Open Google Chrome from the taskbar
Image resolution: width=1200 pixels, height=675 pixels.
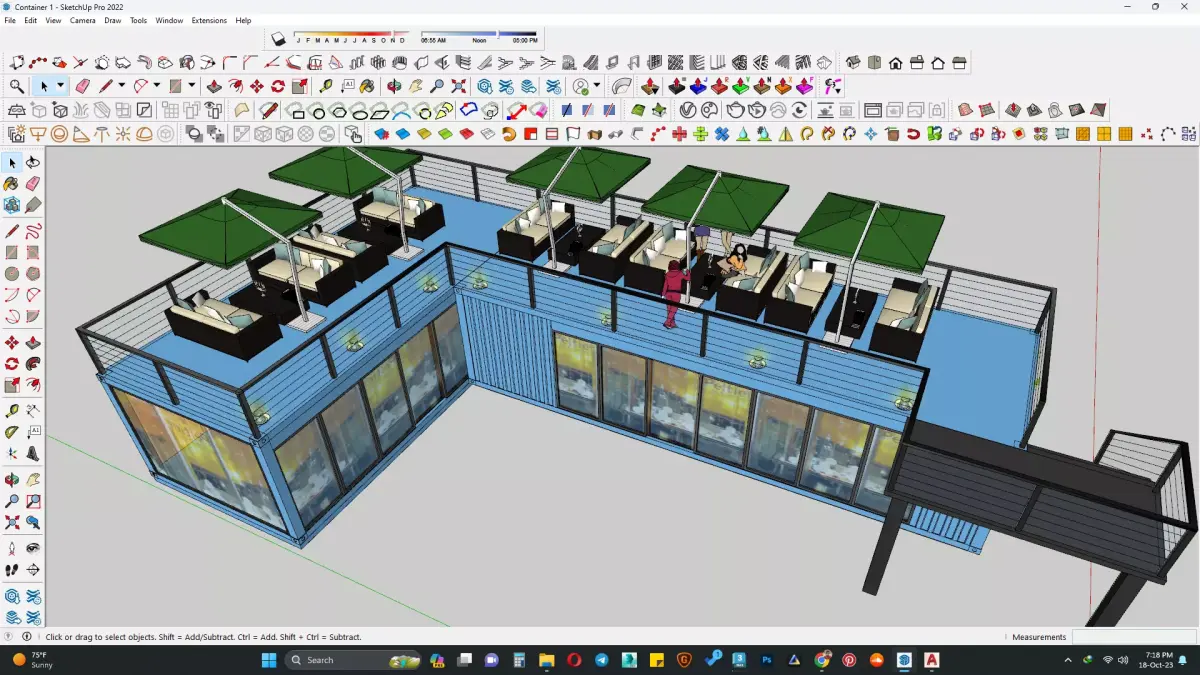[x=822, y=660]
